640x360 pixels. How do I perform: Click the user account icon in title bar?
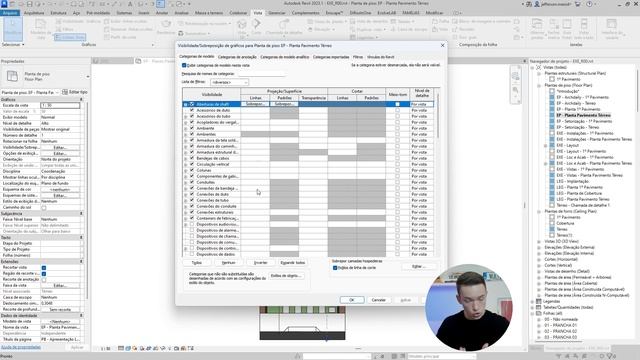pyautogui.click(x=537, y=4)
